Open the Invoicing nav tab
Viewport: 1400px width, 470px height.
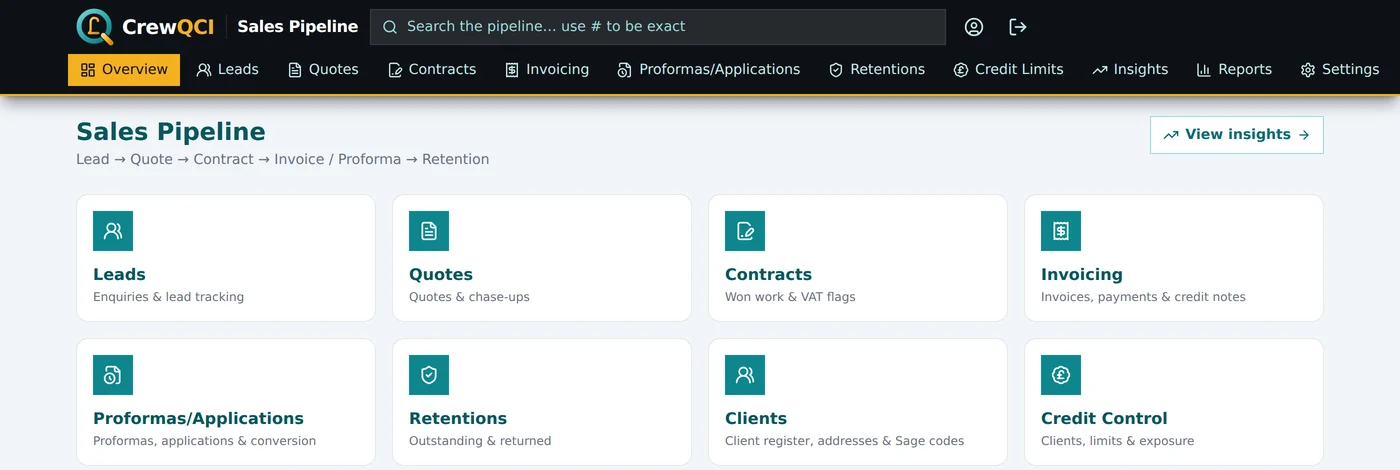click(x=547, y=70)
